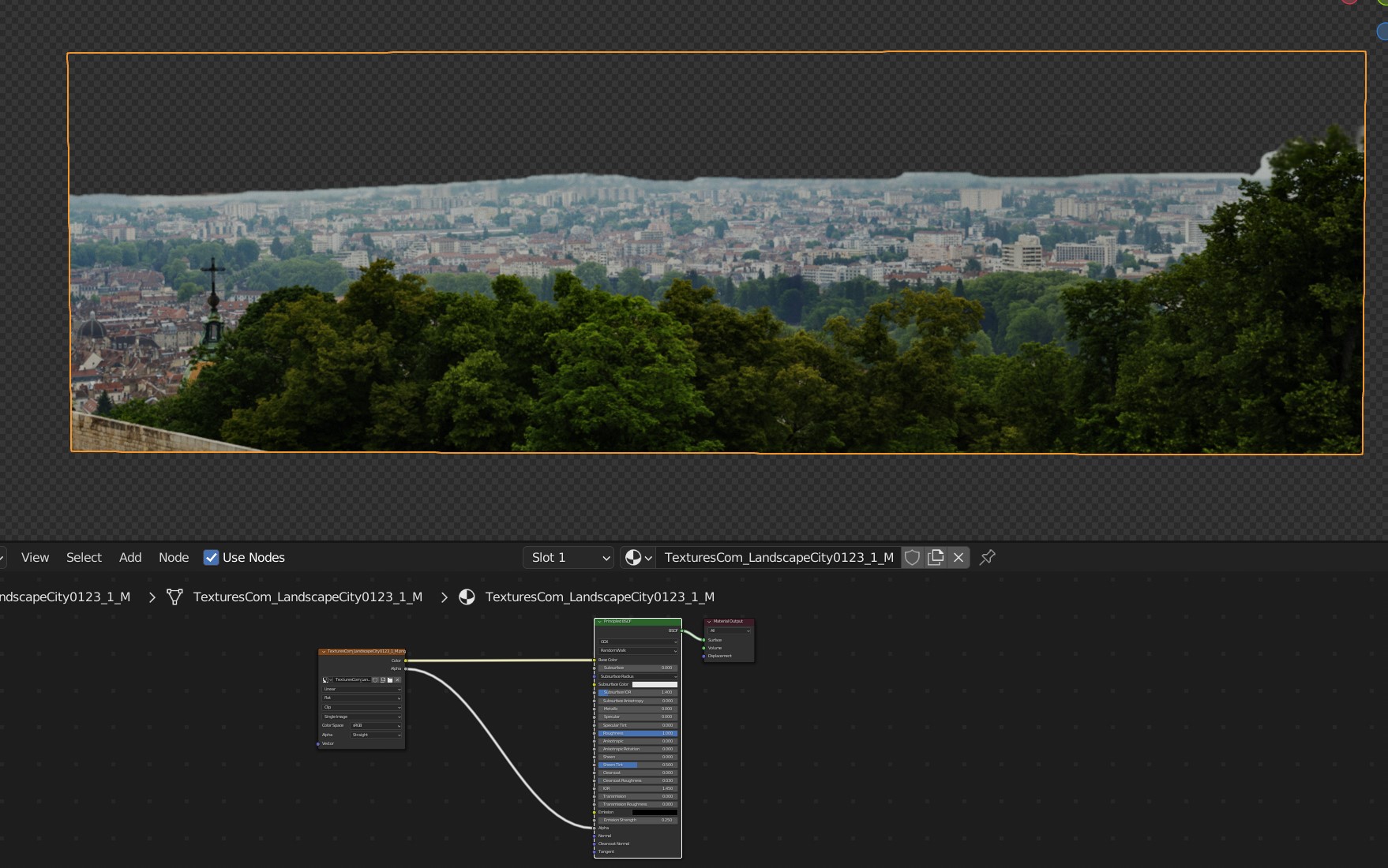
Task: Toggle the fake user shield for the material
Action: [x=912, y=558]
